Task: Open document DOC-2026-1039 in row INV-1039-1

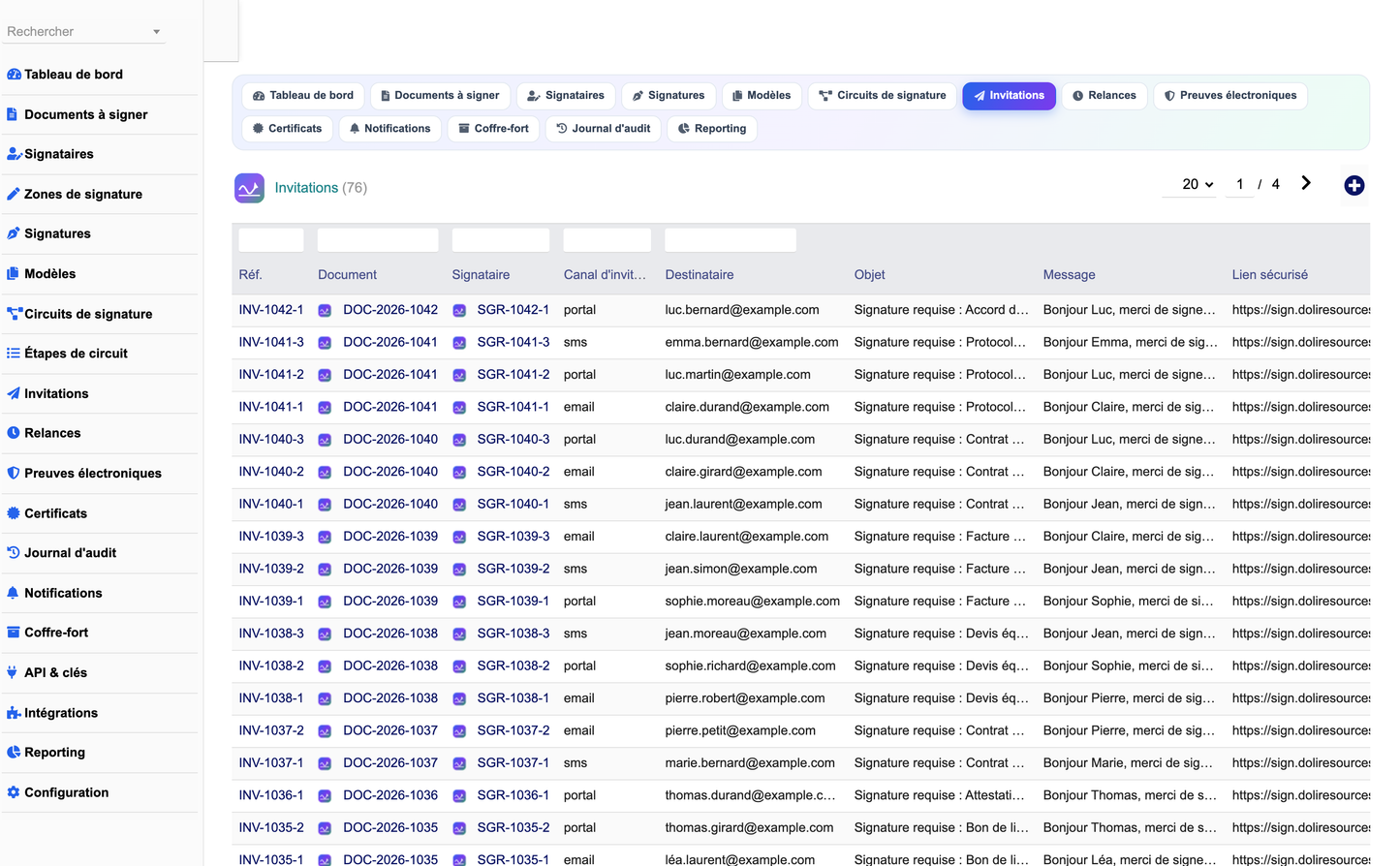Action: [x=390, y=601]
